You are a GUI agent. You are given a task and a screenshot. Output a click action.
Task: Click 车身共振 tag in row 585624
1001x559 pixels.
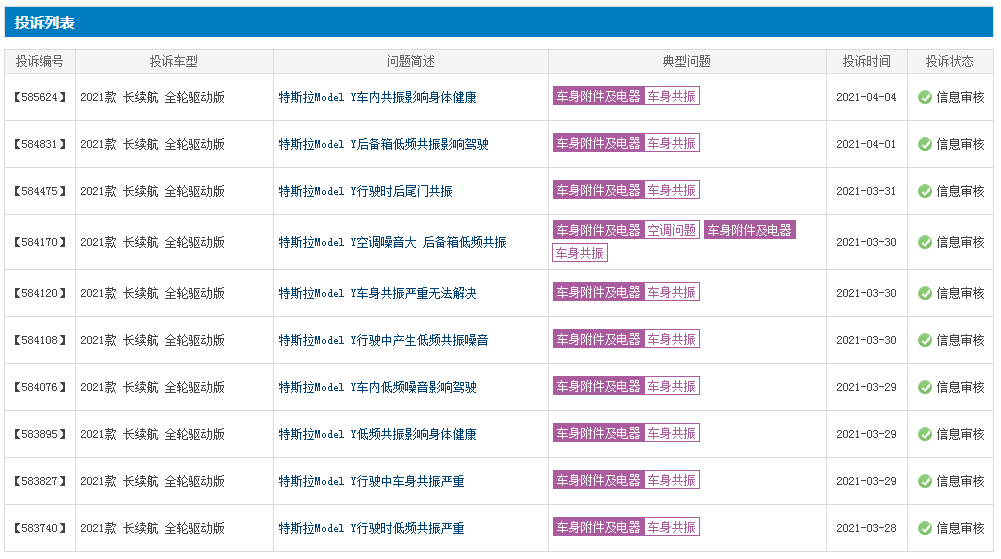672,96
